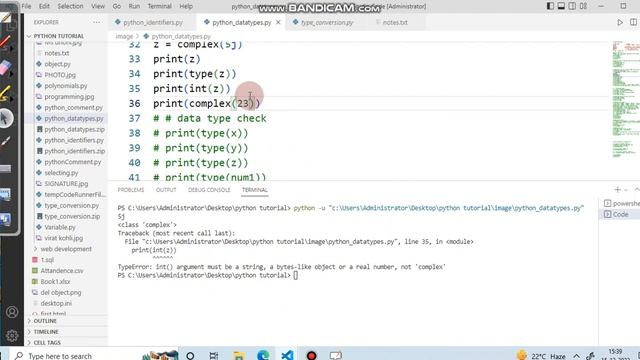Open python_identifiers.py in the explorer tree
Image resolution: width=640 pixels, height=360 pixels.
[x=74, y=140]
